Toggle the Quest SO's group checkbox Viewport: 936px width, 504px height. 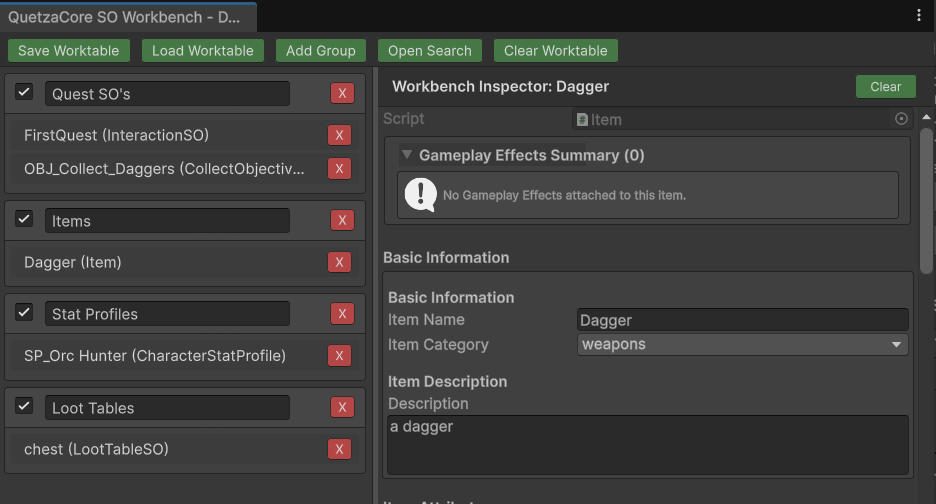click(25, 93)
